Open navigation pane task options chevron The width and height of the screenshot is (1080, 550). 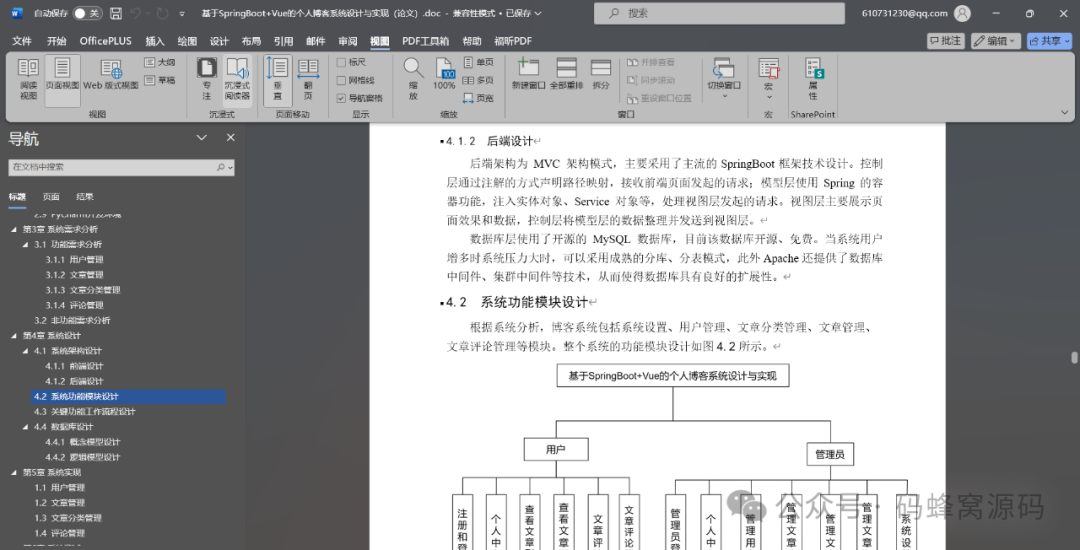coord(202,138)
